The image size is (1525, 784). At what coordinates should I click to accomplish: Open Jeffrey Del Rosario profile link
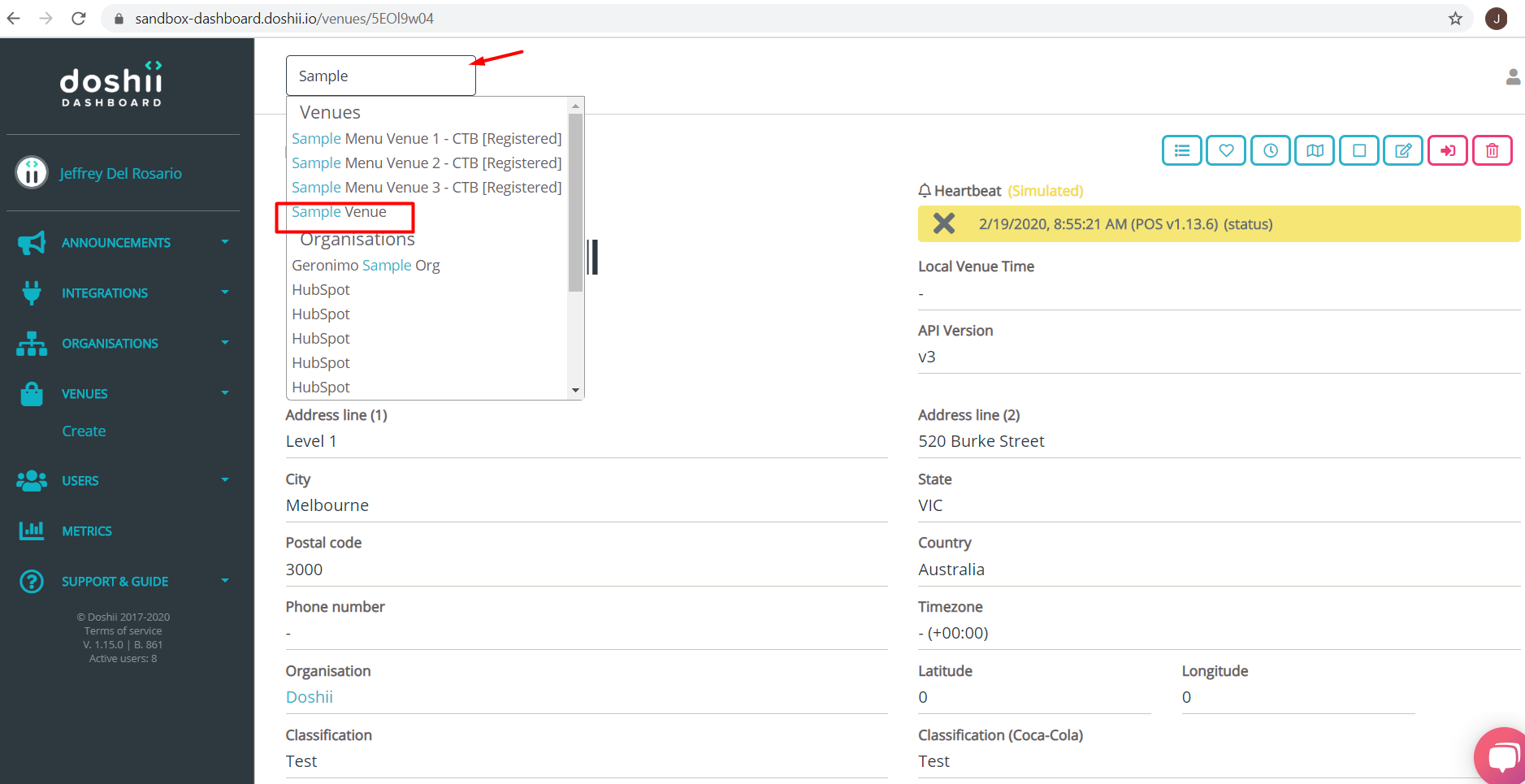click(120, 173)
